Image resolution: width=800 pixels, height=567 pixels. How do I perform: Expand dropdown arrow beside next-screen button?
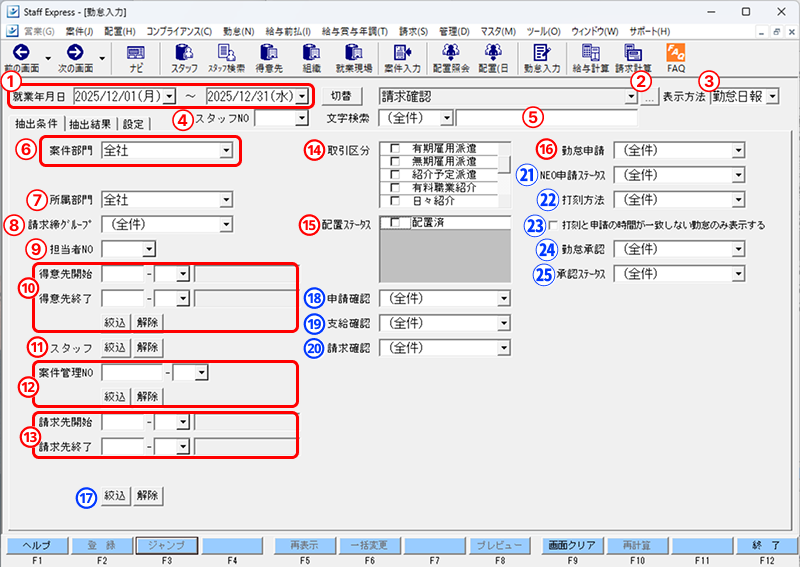tap(102, 58)
